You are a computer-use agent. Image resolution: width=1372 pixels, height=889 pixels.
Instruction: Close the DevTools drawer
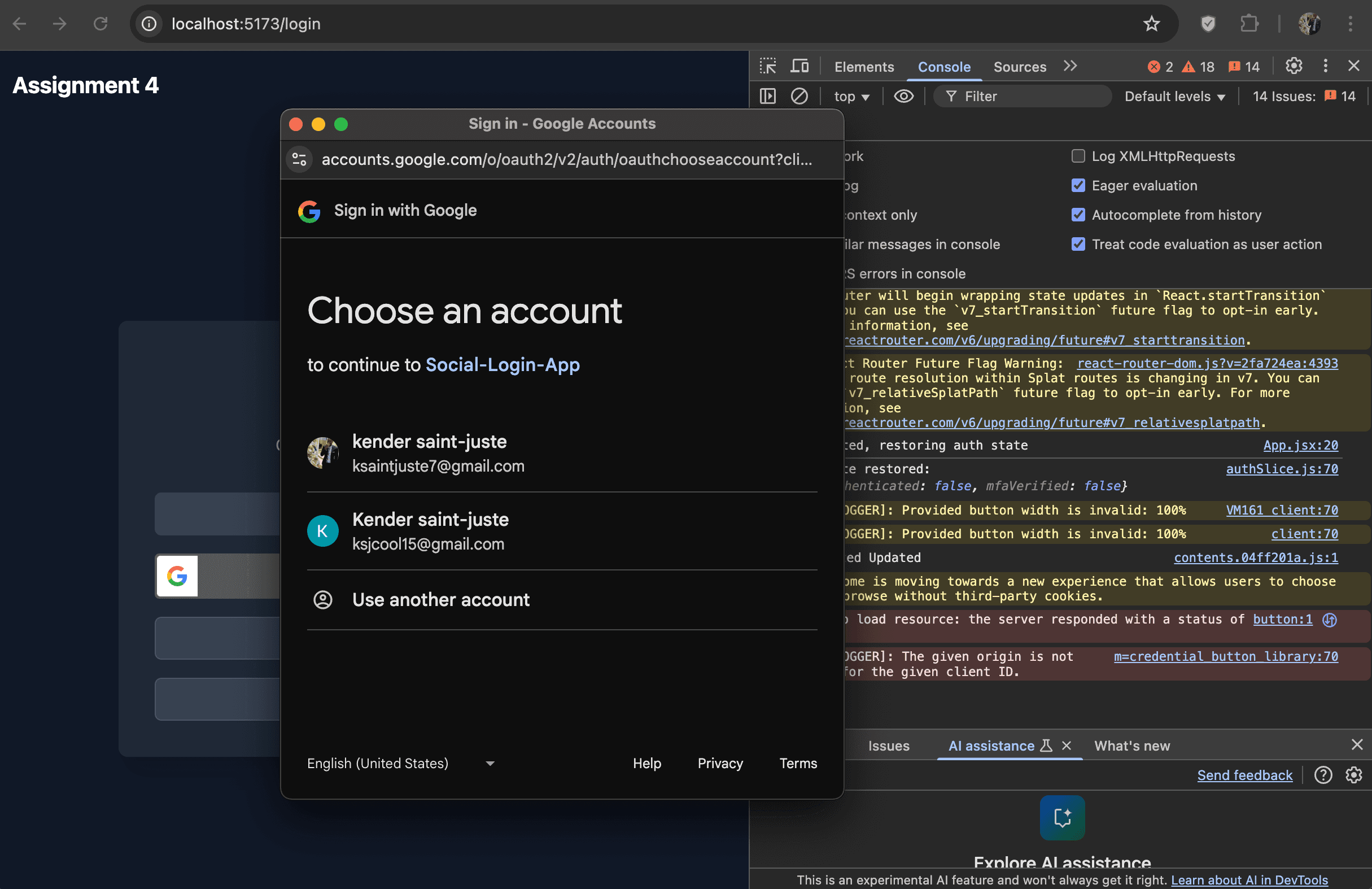point(1357,744)
